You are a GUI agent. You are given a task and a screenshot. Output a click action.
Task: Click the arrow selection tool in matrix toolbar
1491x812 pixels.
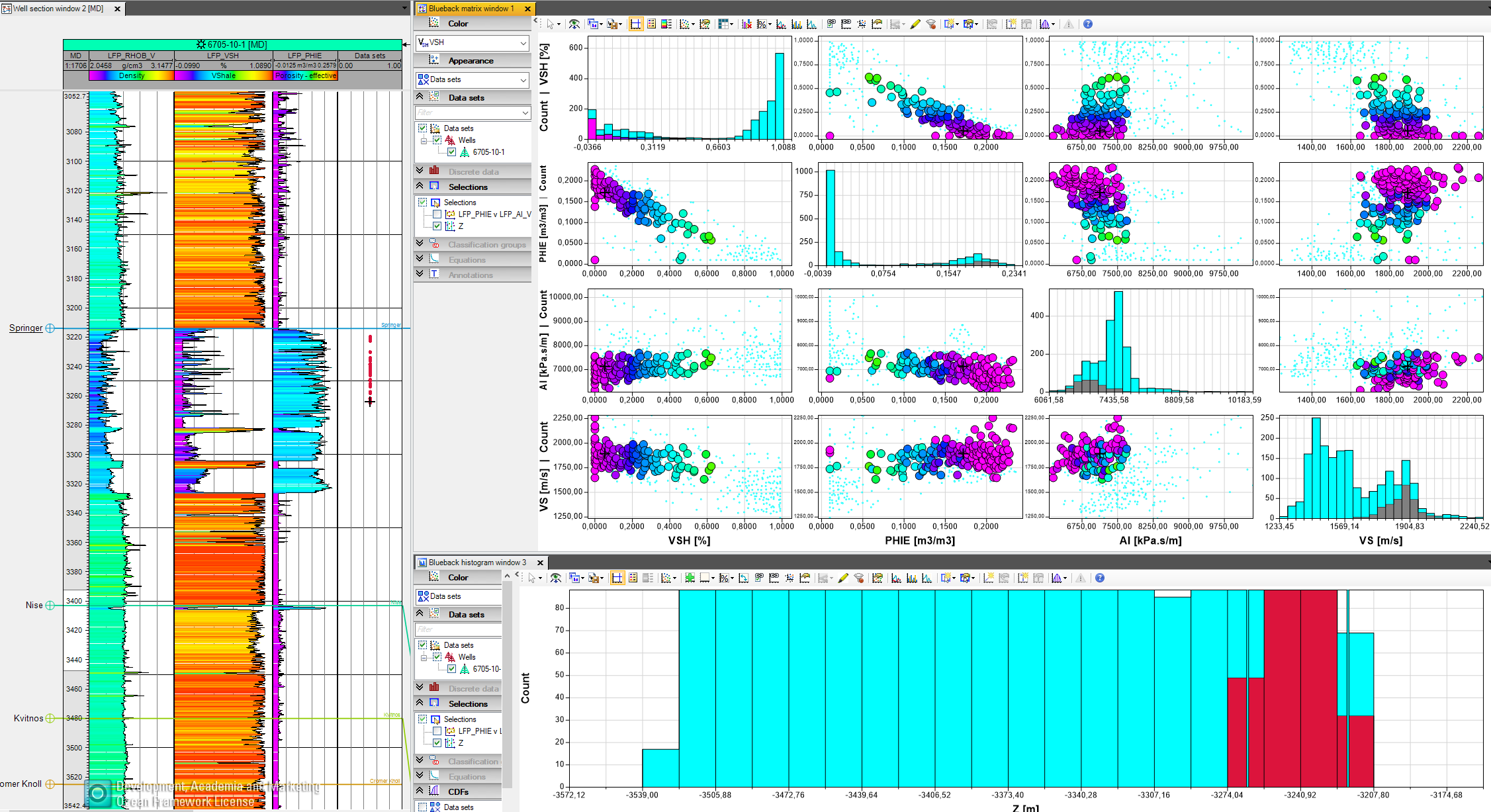tap(552, 24)
